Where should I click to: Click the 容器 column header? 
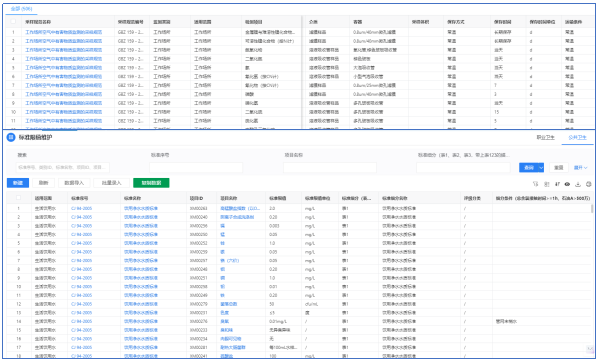point(358,22)
